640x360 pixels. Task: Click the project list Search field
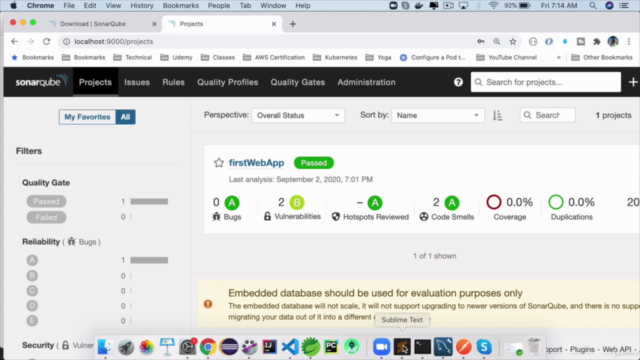click(547, 116)
